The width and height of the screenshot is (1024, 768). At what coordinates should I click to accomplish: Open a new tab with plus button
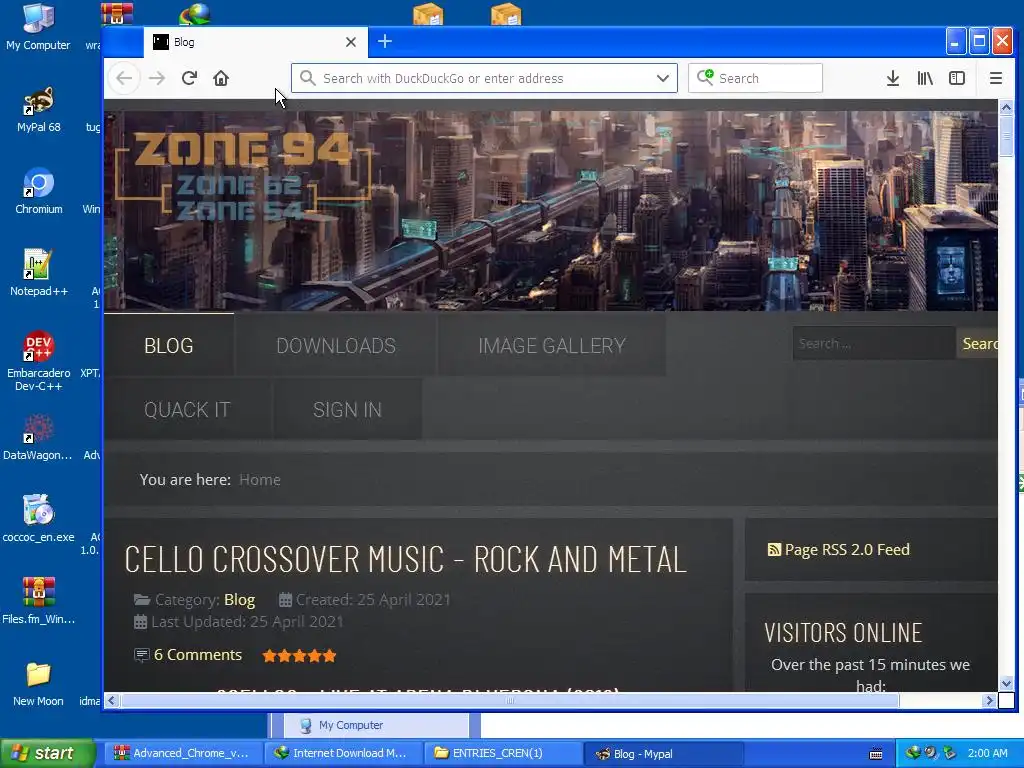tap(385, 41)
